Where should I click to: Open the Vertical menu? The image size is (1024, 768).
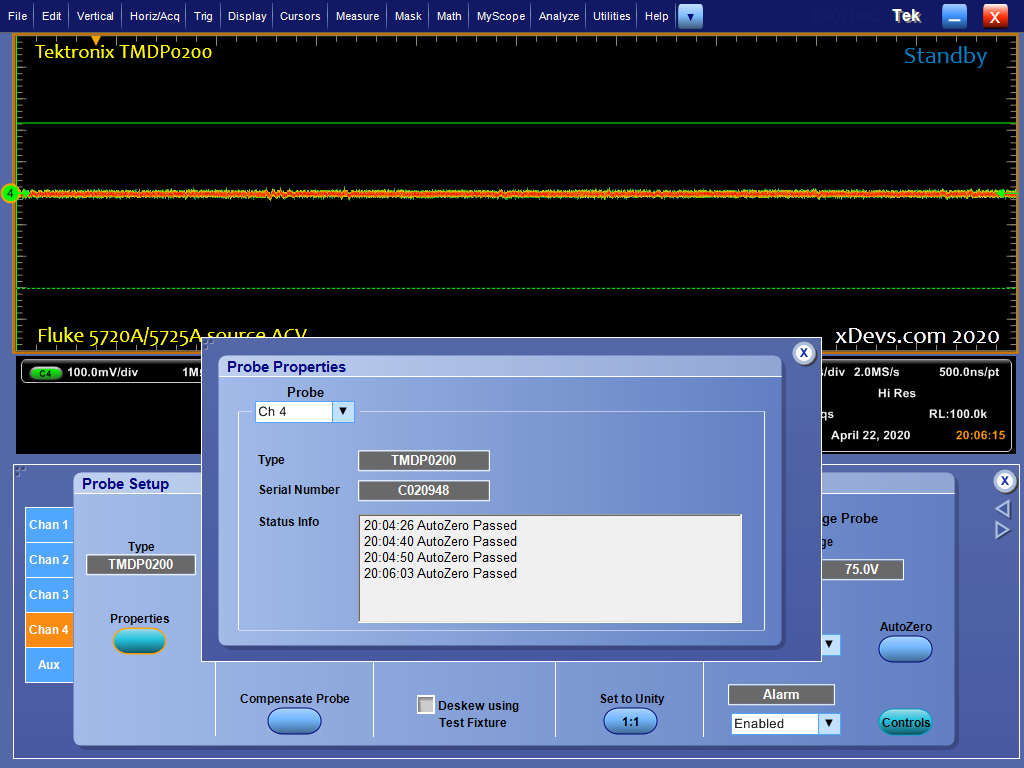[95, 16]
